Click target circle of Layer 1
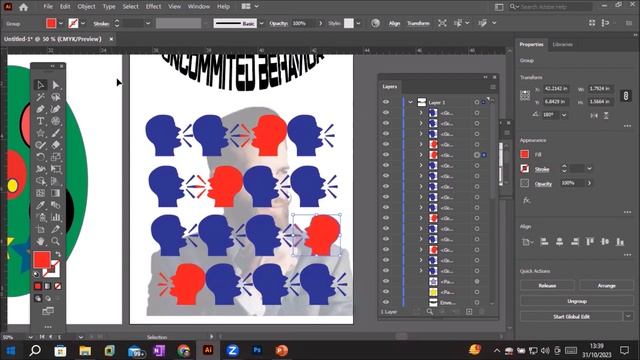 (477, 102)
